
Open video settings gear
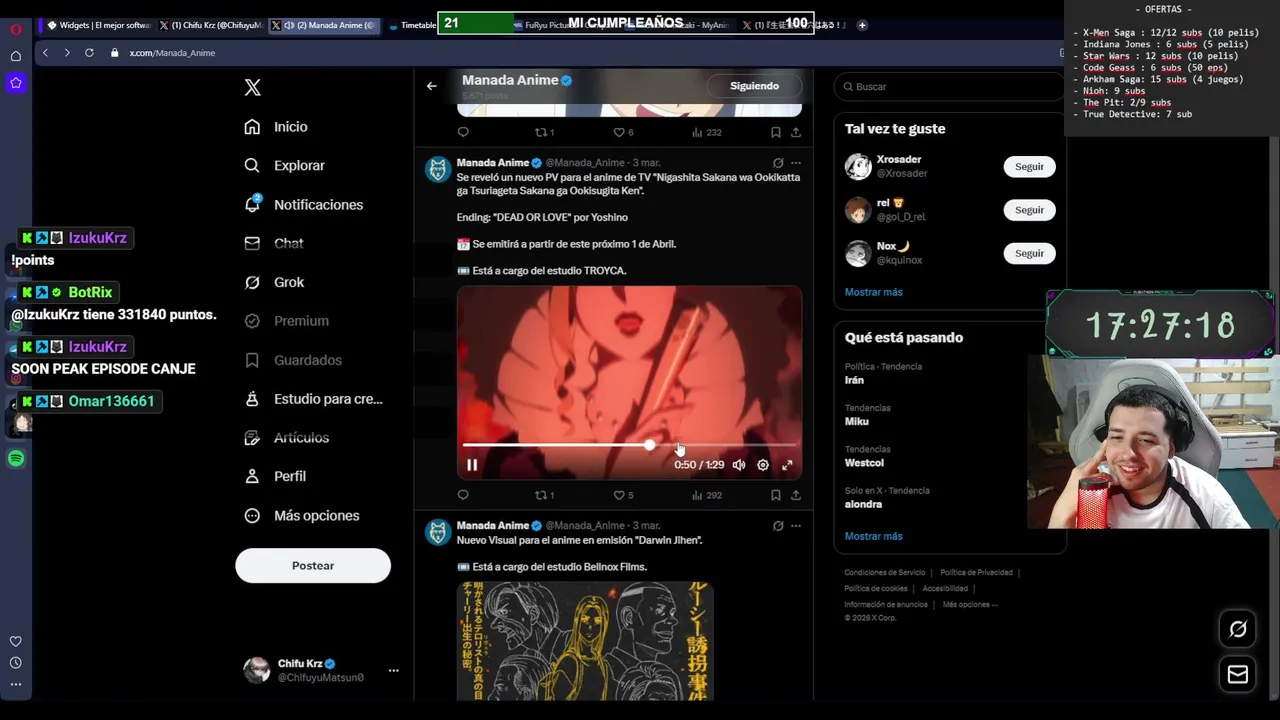[x=763, y=465]
